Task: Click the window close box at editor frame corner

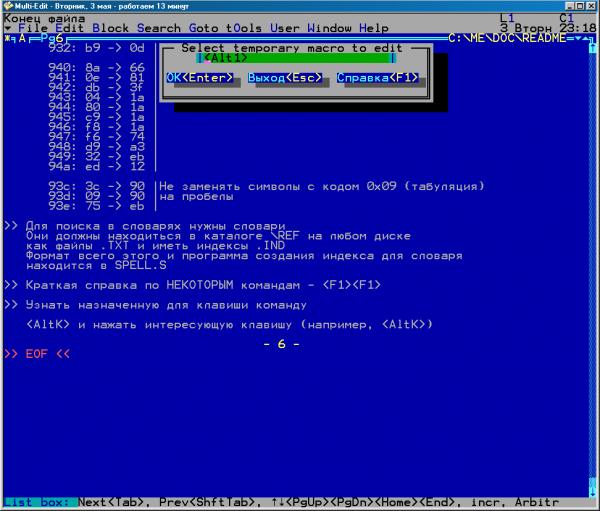Action: pos(5,38)
